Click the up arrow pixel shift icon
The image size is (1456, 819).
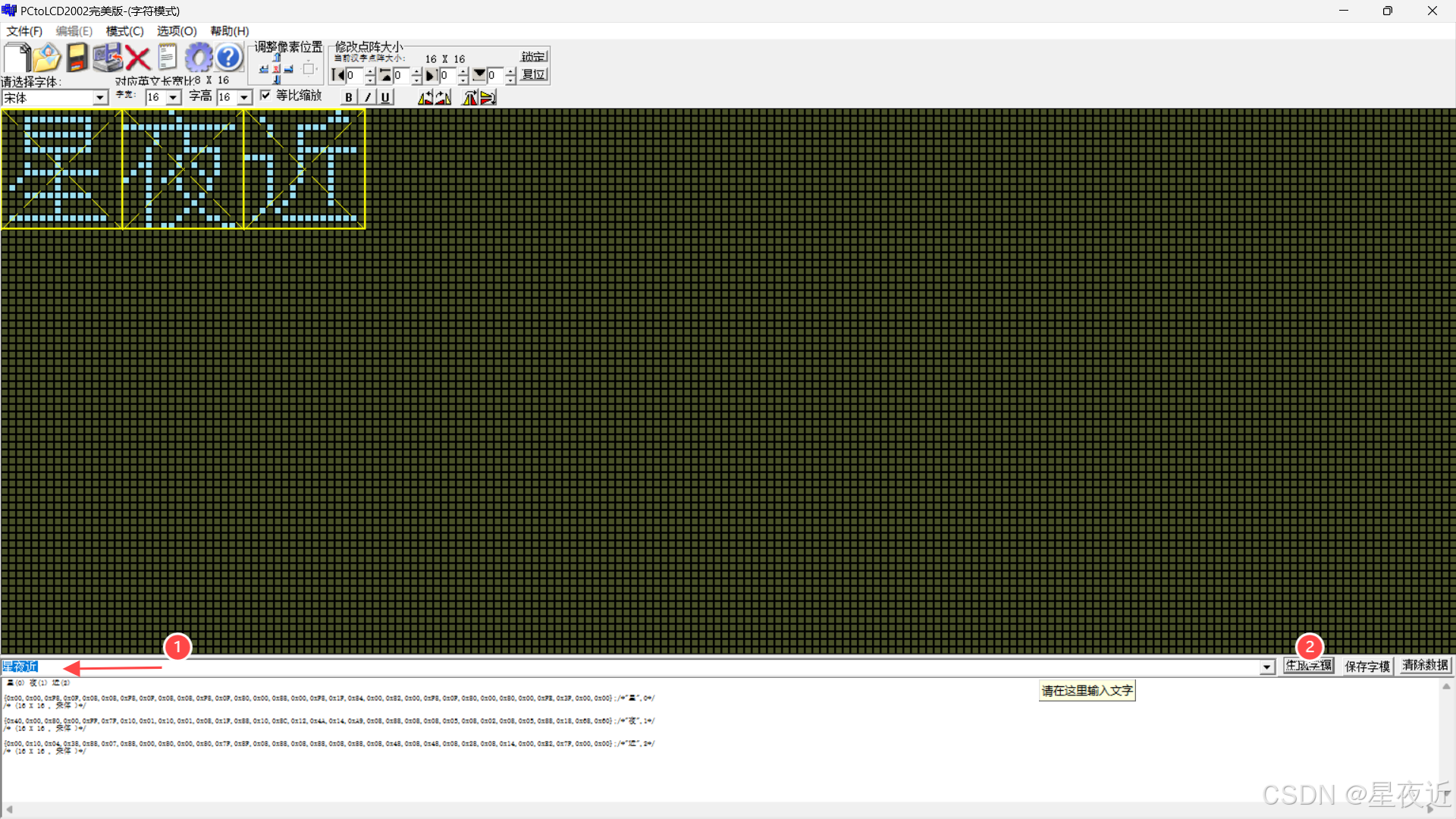coord(277,58)
